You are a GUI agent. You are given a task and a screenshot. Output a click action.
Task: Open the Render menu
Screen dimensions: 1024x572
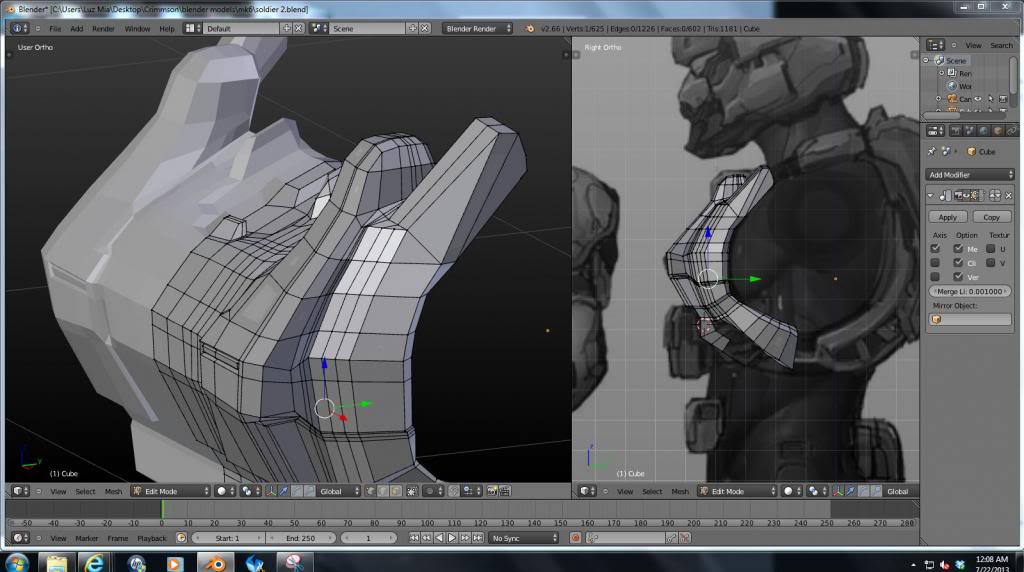click(103, 29)
